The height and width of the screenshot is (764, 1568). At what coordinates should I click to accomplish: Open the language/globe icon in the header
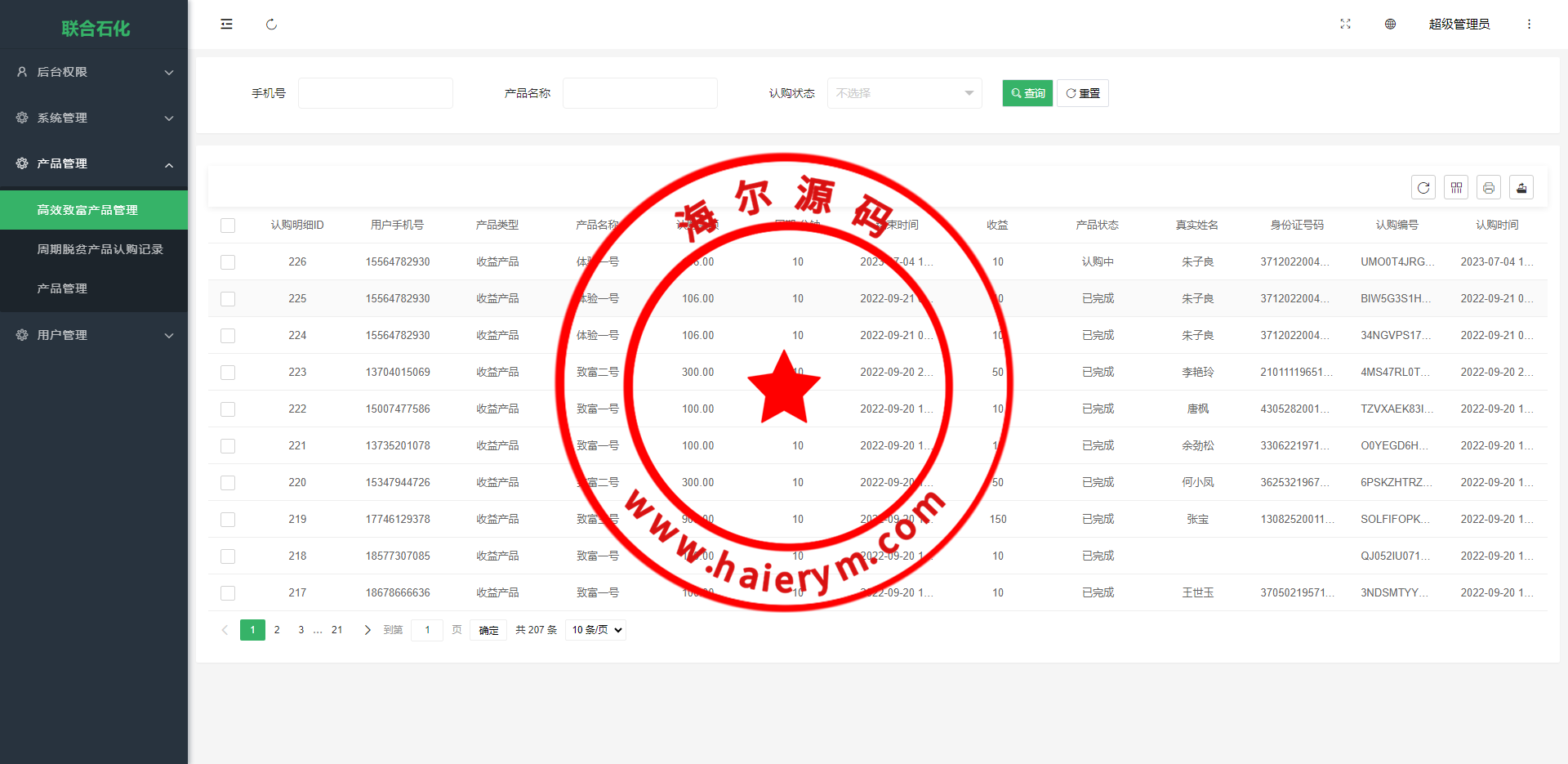(1389, 24)
